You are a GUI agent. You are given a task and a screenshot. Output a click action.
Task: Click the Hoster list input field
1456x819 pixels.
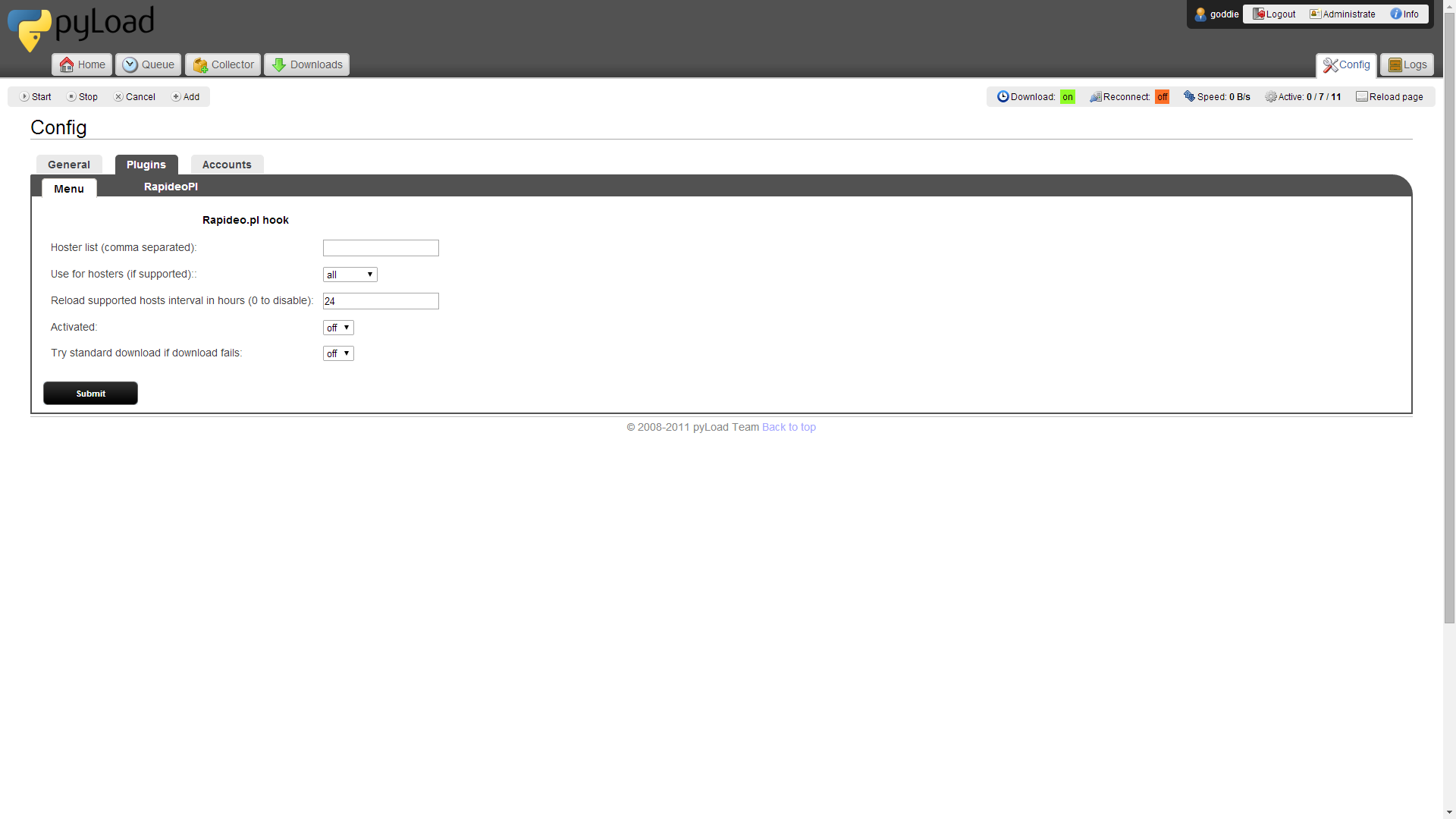click(381, 247)
